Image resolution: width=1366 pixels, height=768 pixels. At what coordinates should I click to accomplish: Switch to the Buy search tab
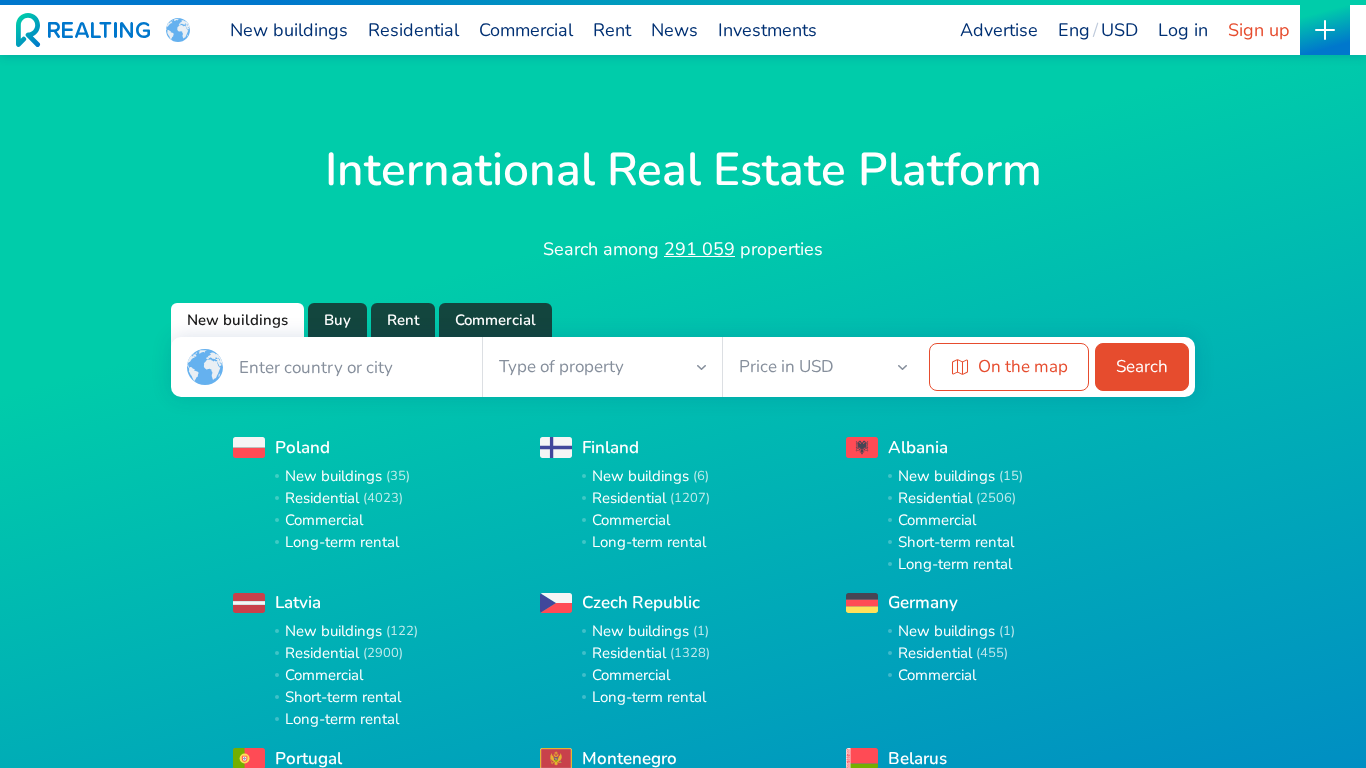(x=337, y=320)
